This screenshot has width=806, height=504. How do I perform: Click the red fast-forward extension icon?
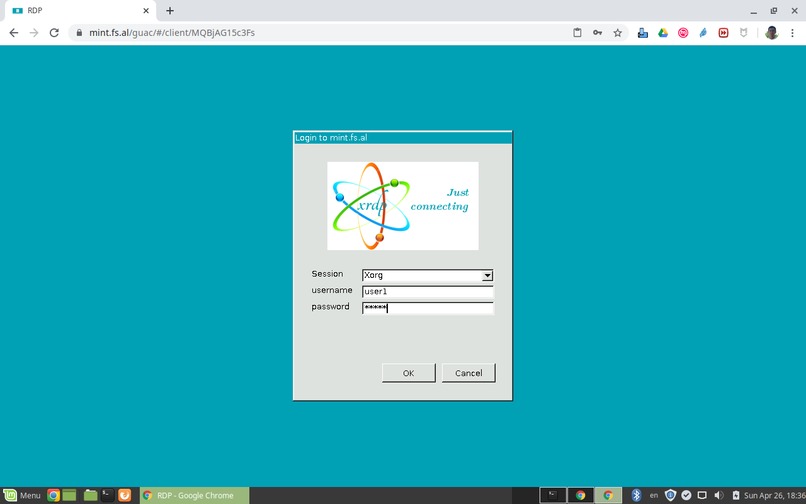723,33
